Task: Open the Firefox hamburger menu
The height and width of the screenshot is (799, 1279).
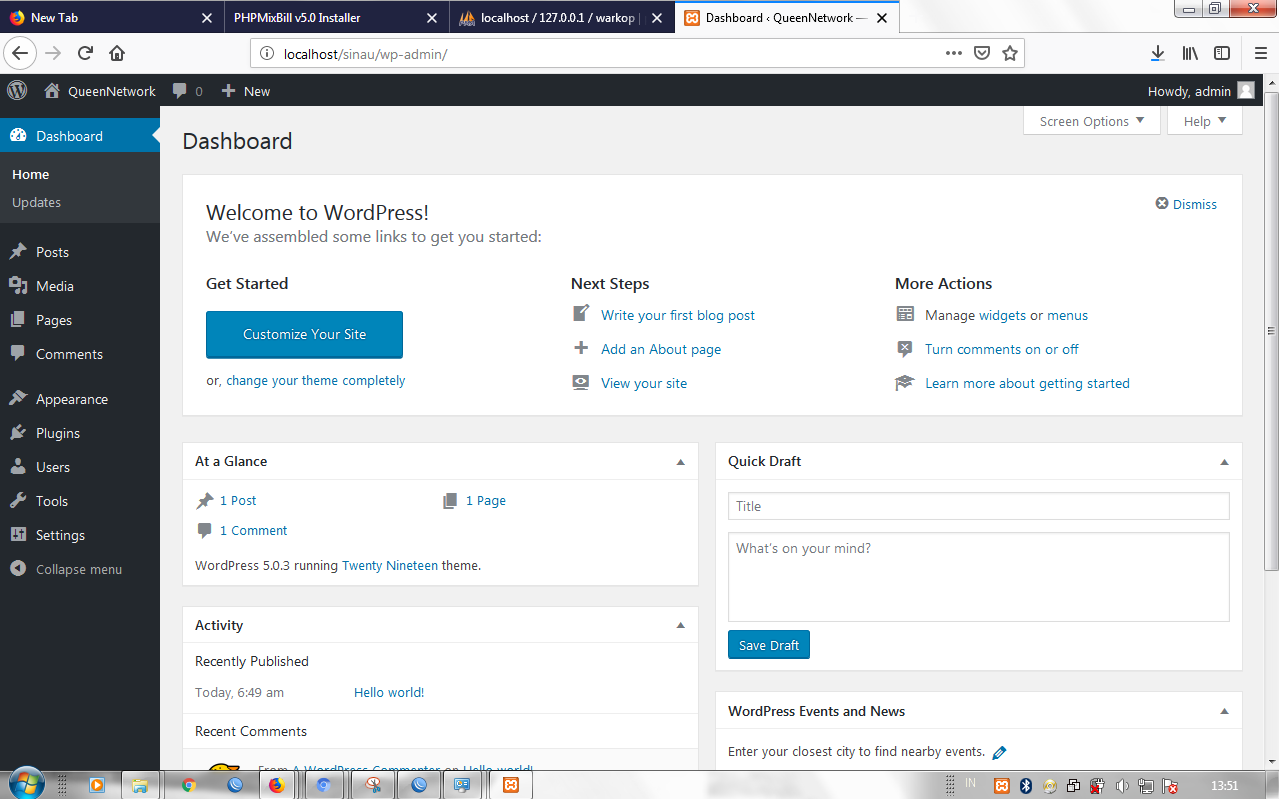Action: click(x=1260, y=53)
